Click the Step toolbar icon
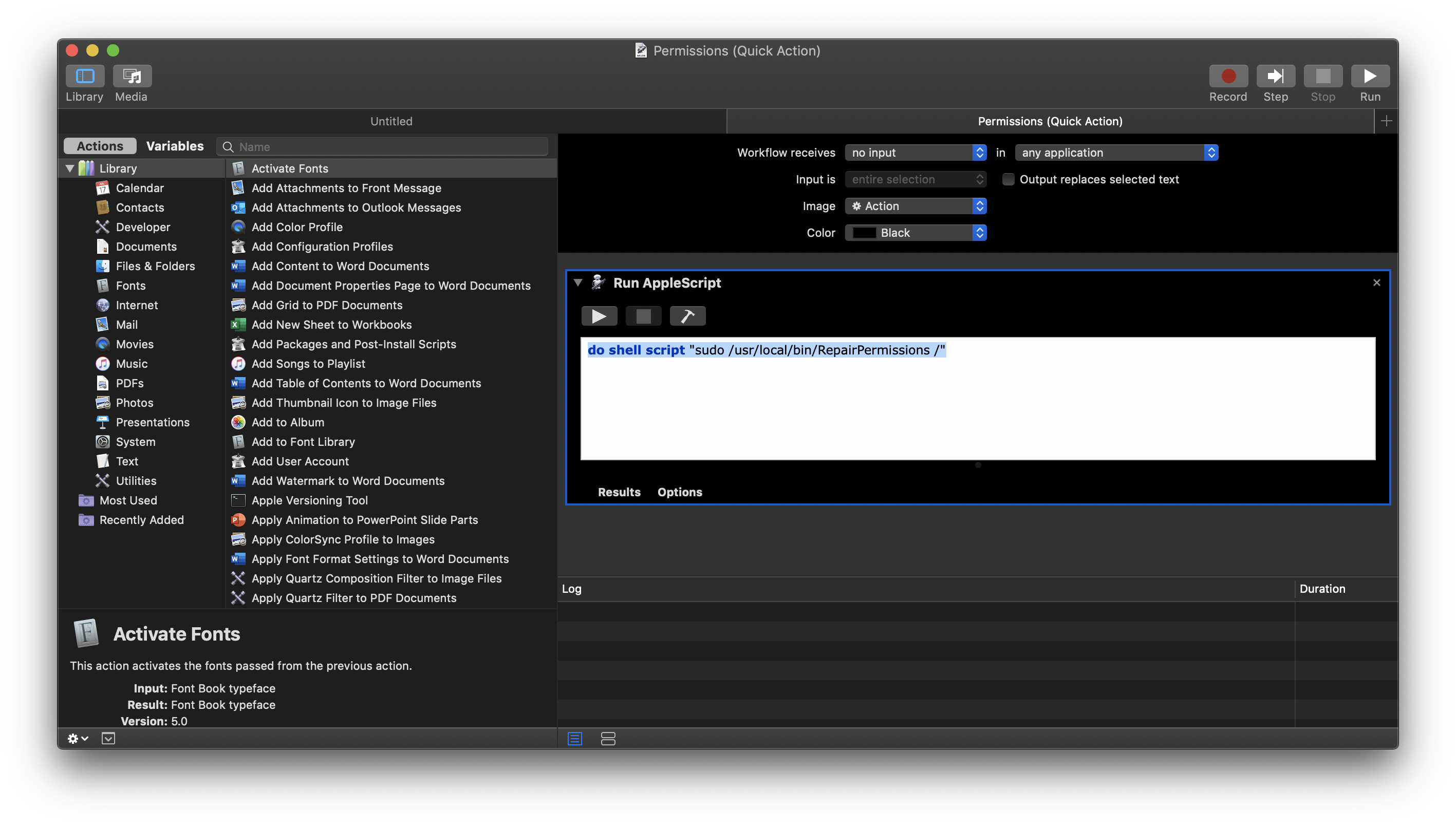This screenshot has width=1456, height=825. point(1275,77)
